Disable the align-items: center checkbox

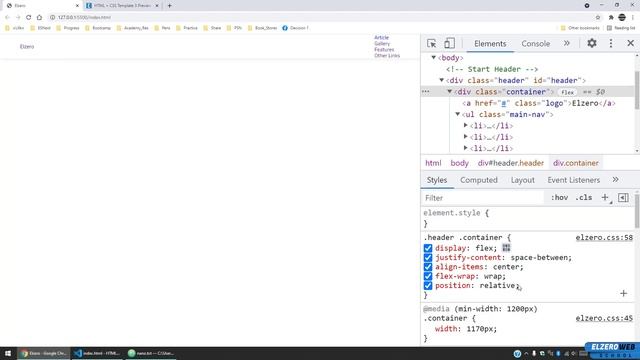coord(428,267)
